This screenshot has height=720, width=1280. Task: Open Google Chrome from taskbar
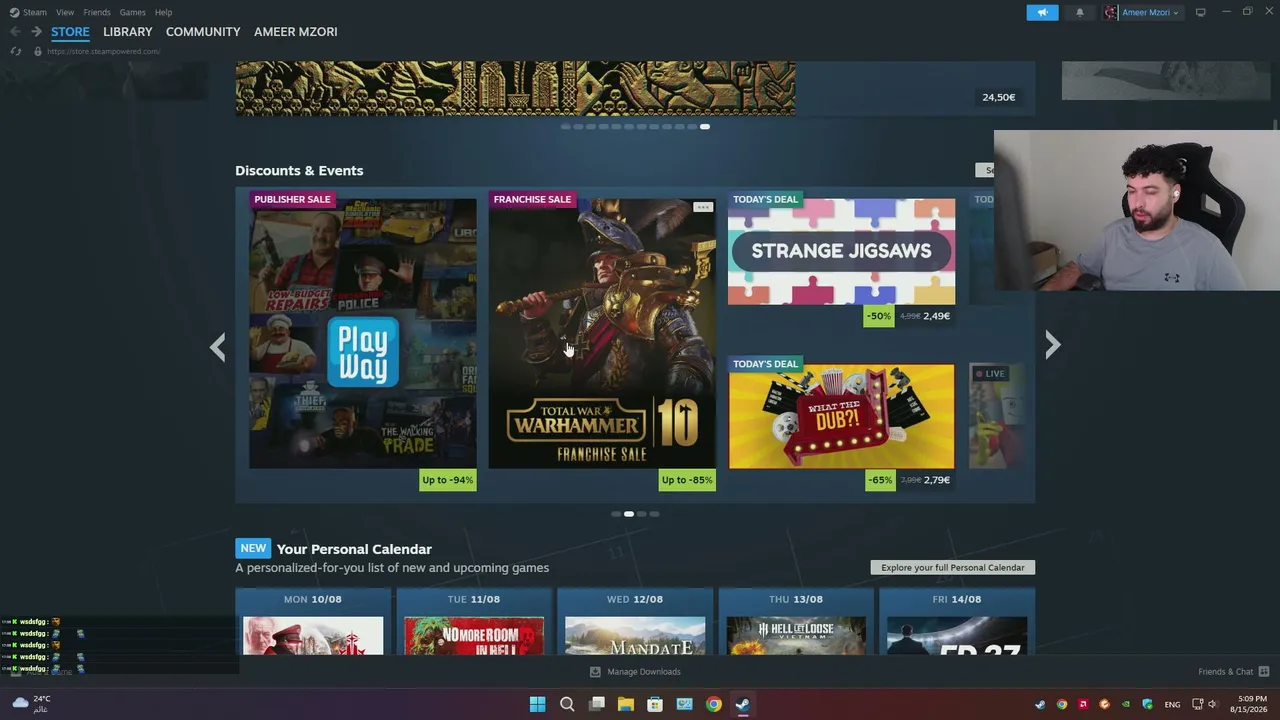(713, 704)
